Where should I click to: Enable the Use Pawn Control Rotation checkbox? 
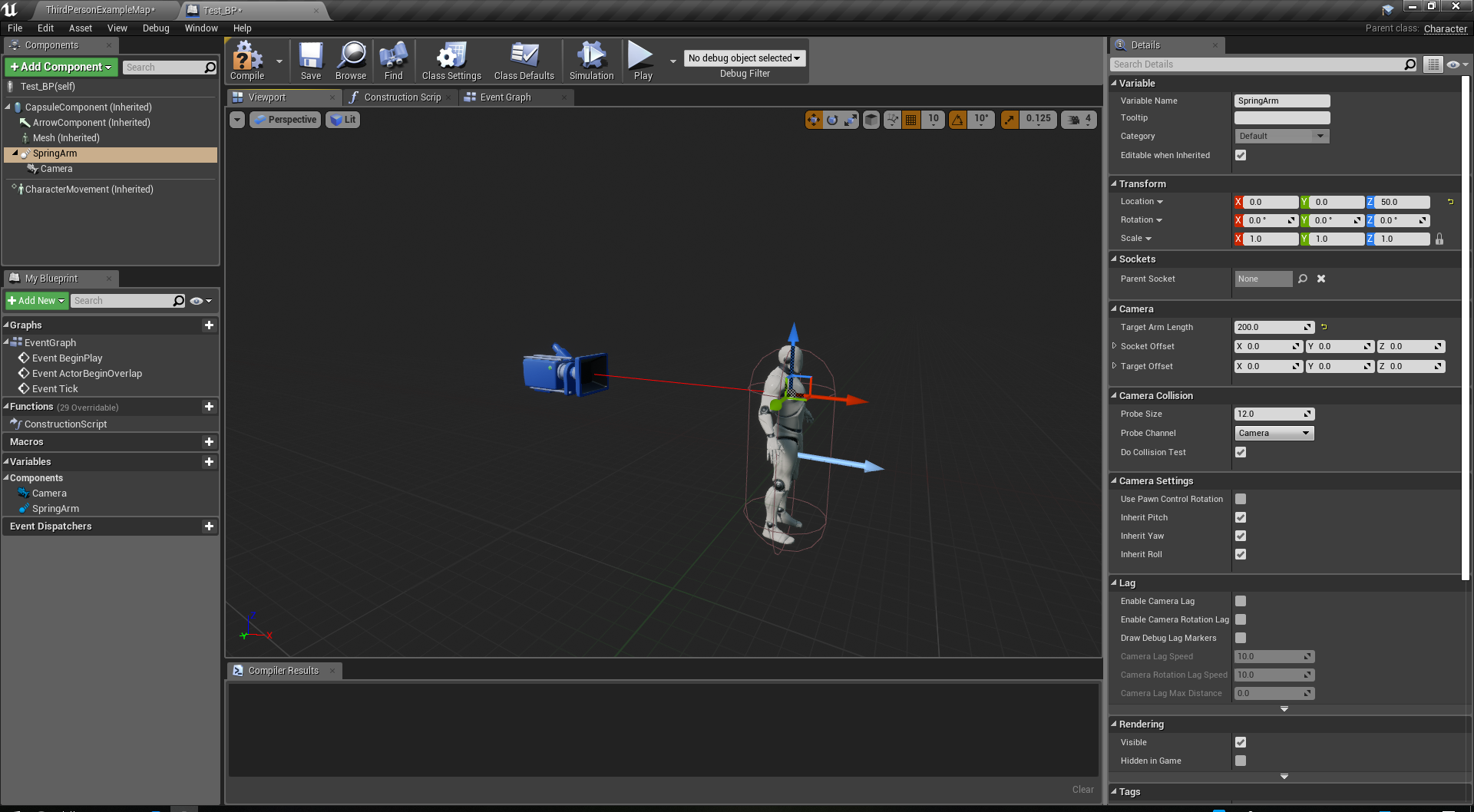(1241, 498)
